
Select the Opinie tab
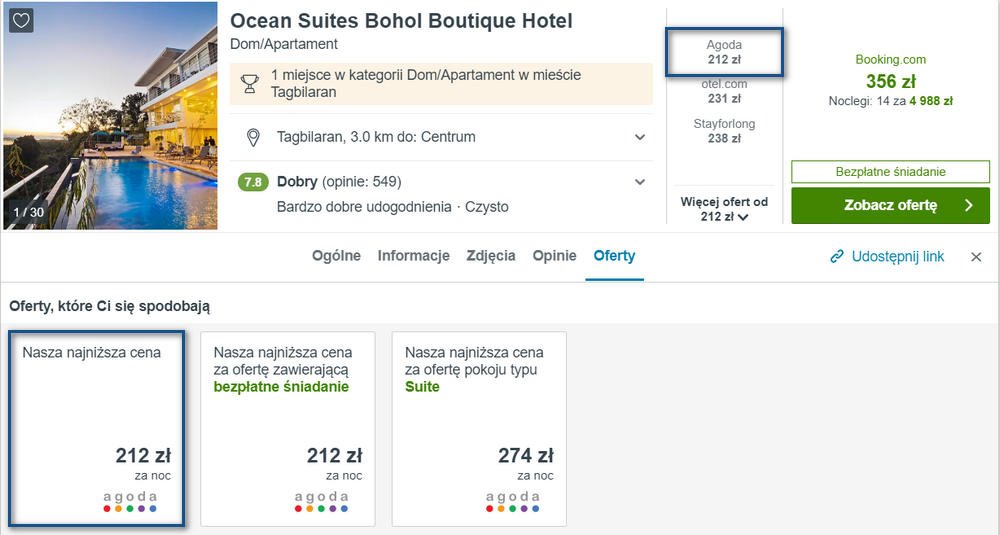coord(554,256)
